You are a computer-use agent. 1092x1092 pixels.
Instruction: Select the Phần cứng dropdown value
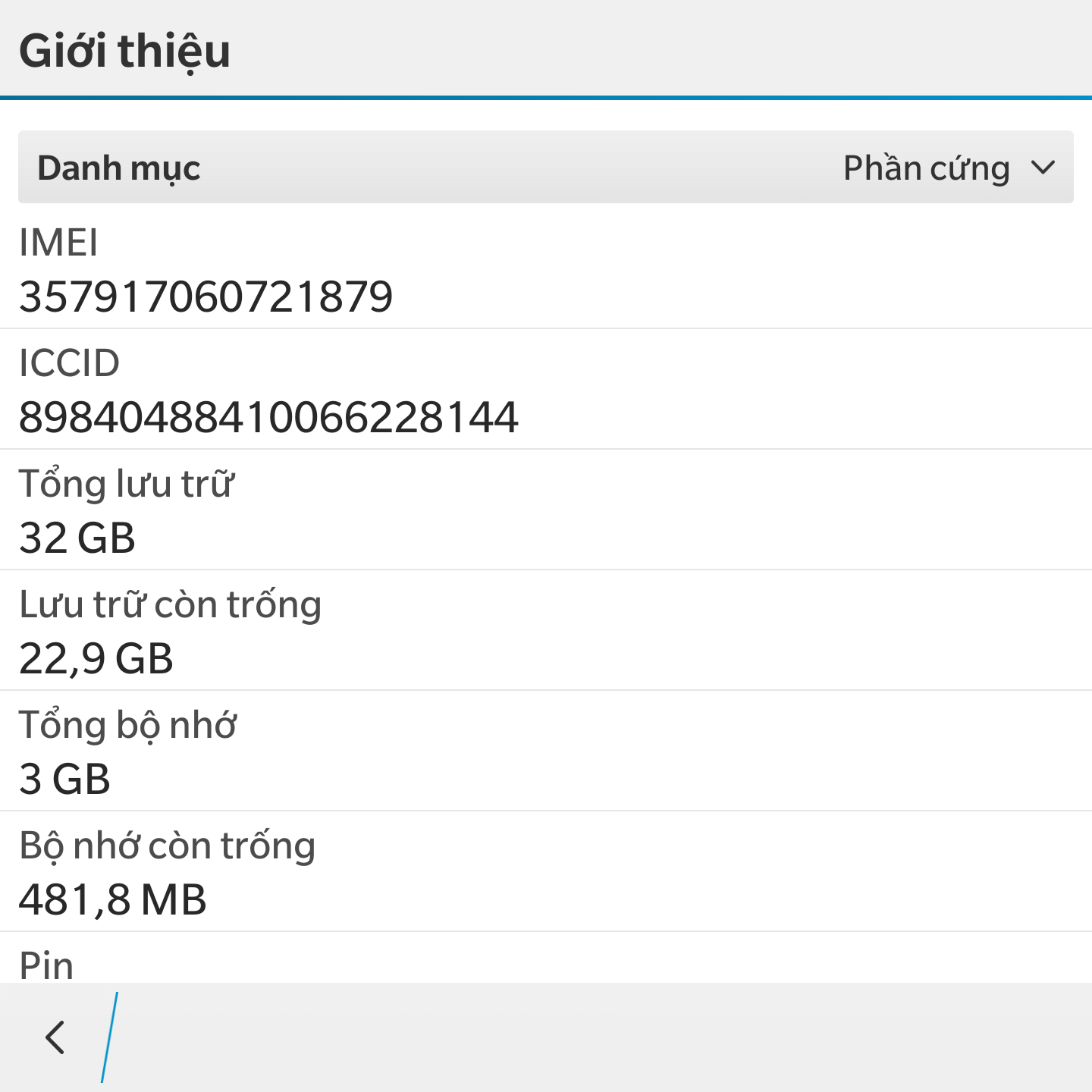(x=927, y=168)
